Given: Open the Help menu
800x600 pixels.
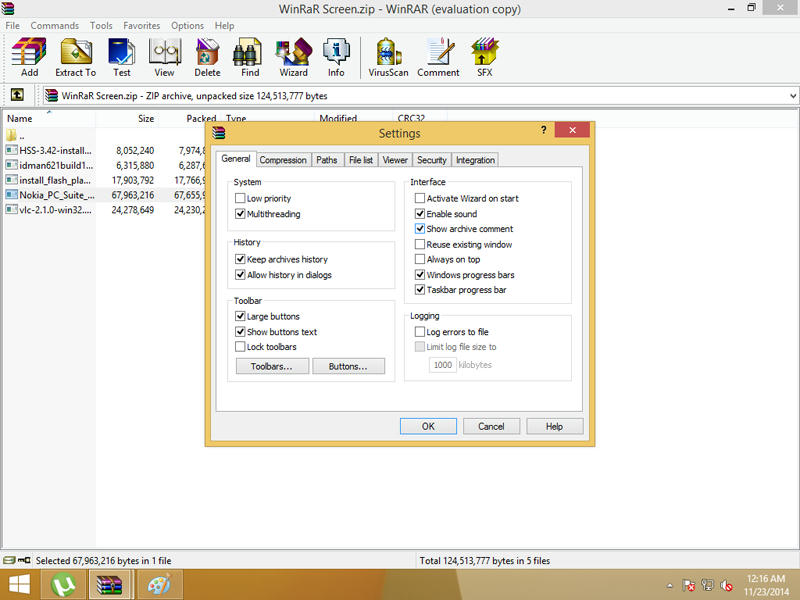Looking at the screenshot, I should [x=224, y=26].
